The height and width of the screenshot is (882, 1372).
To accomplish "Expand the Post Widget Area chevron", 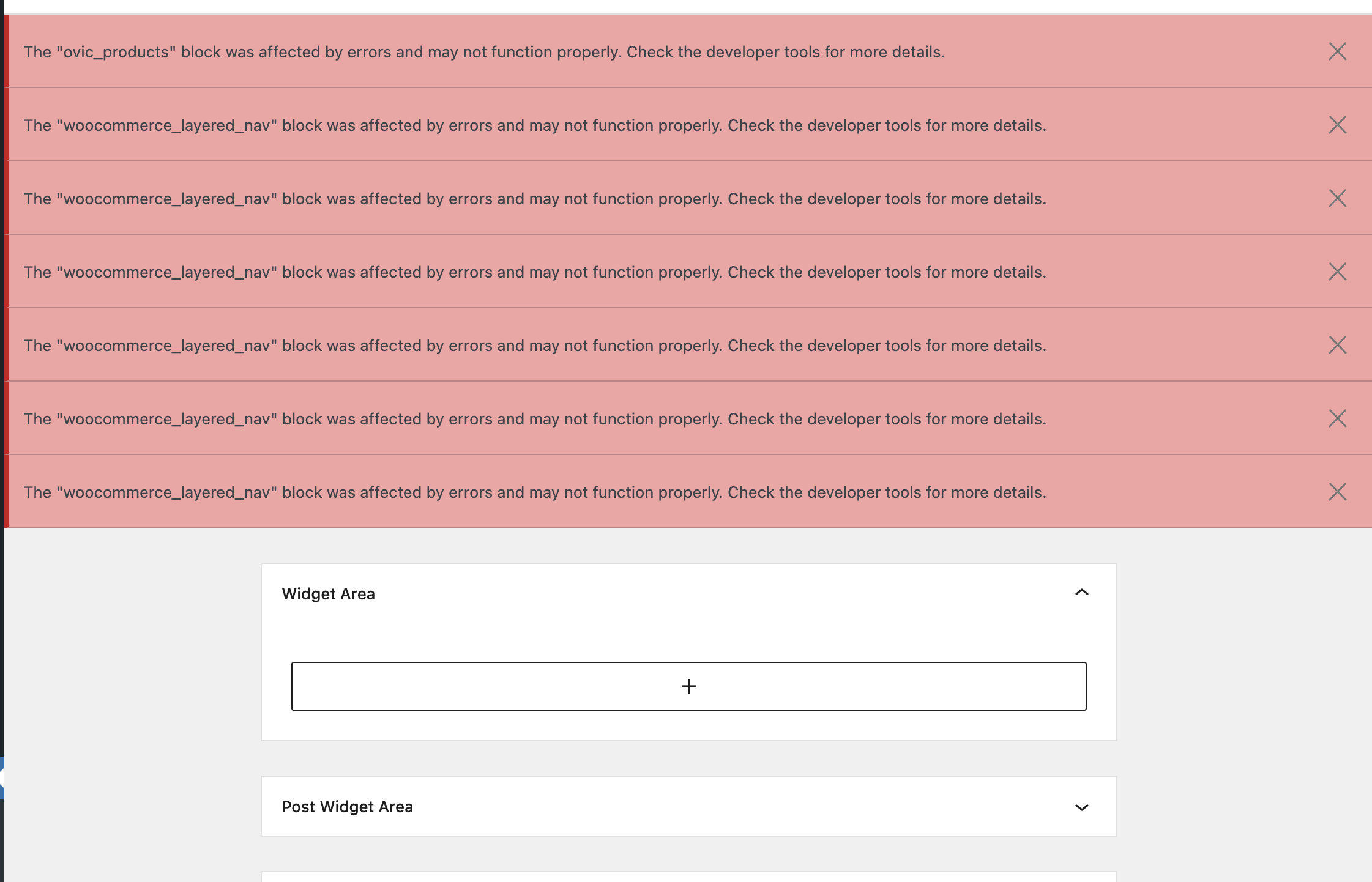I will (x=1081, y=807).
